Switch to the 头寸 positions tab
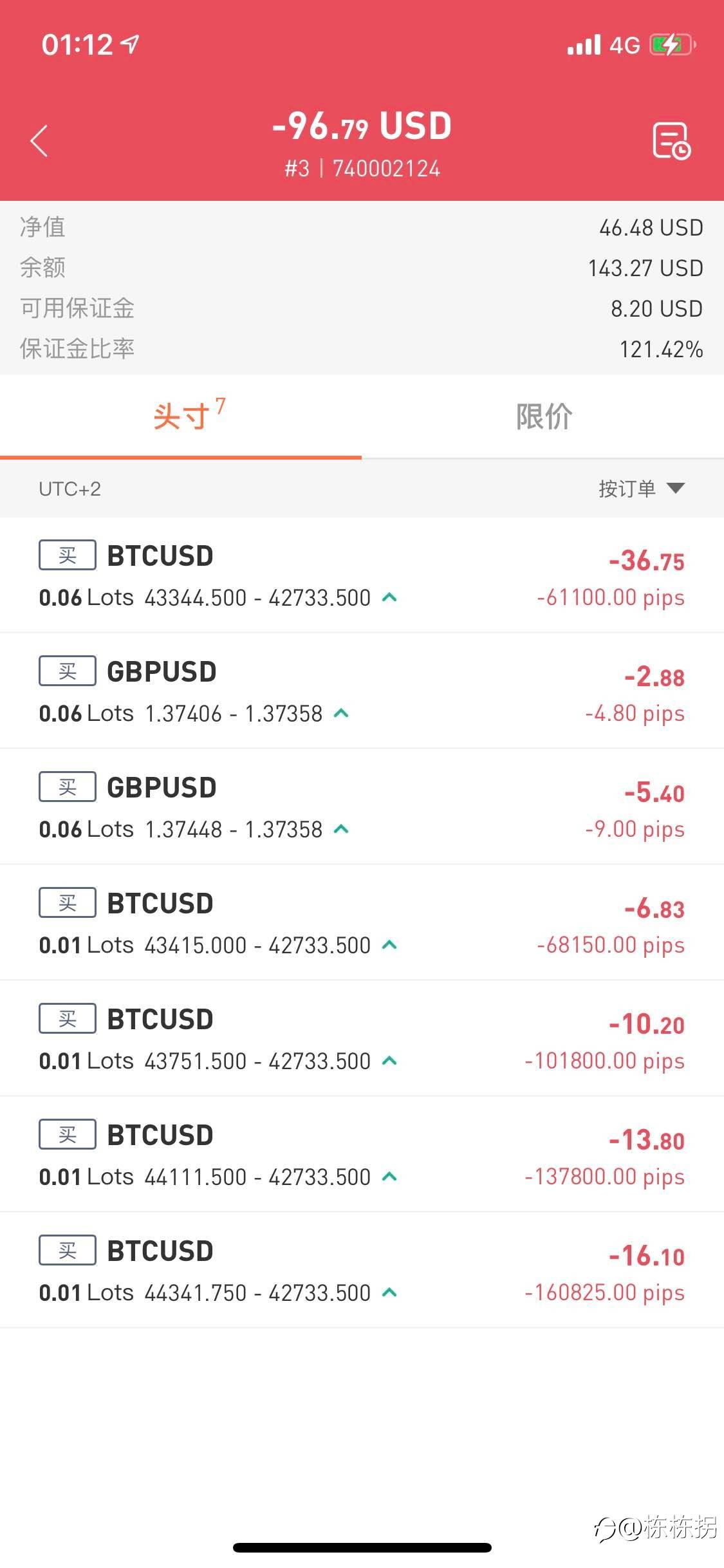This screenshot has height=1568, width=724. [x=181, y=416]
